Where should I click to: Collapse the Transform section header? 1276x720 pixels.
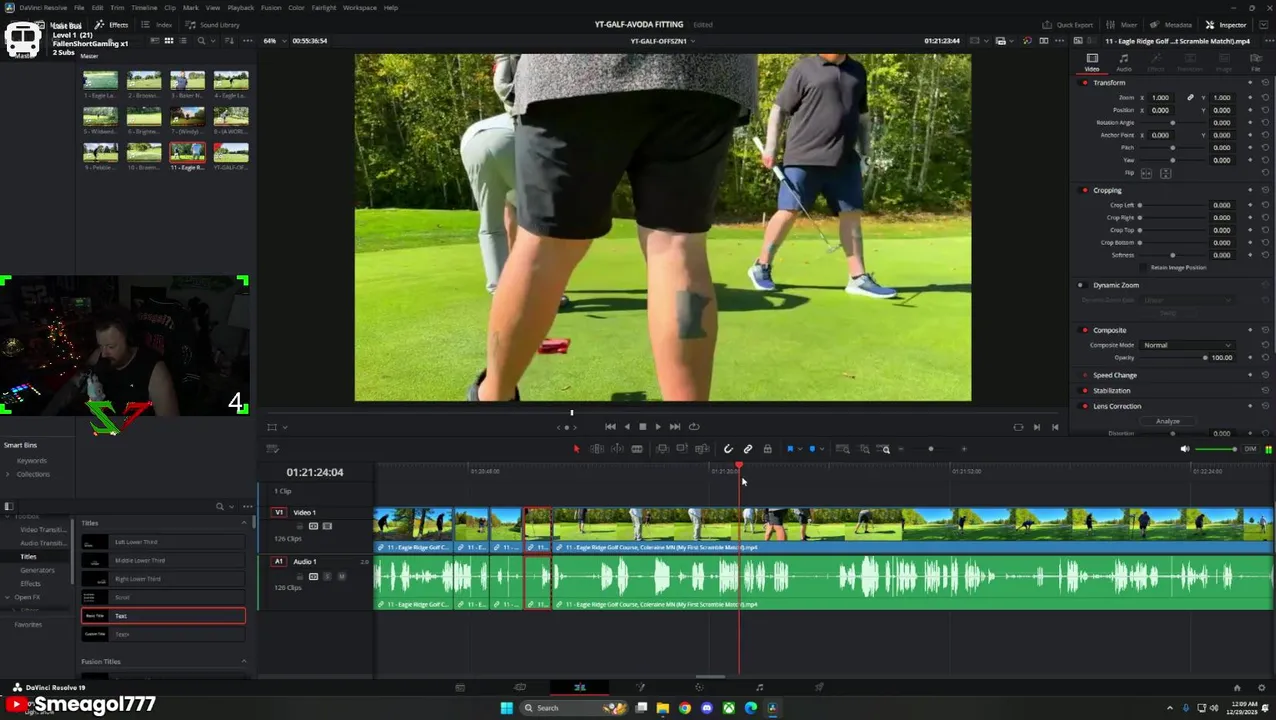(1108, 83)
